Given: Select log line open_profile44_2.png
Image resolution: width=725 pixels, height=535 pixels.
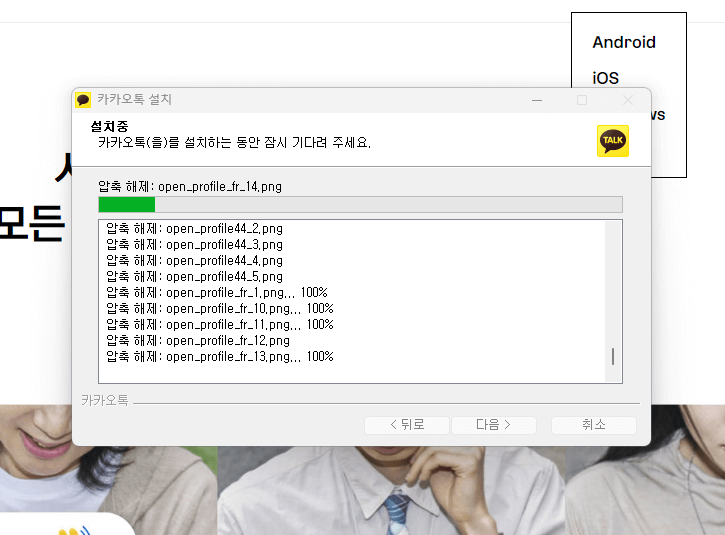Looking at the screenshot, I should (194, 228).
